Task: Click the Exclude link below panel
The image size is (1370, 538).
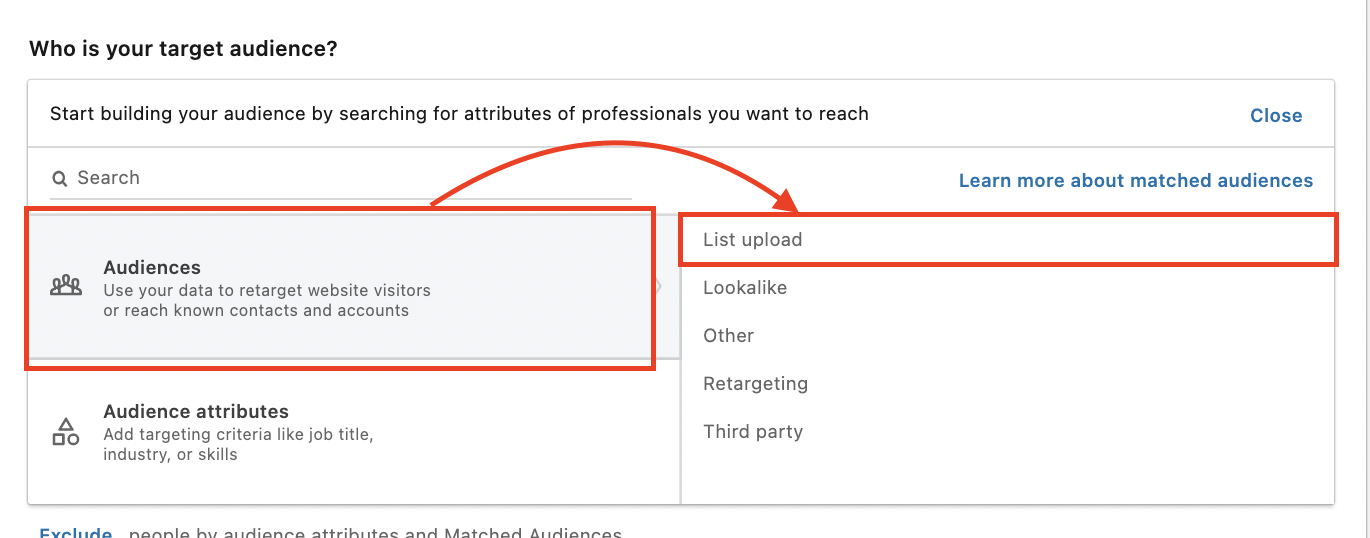Action: pyautogui.click(x=76, y=533)
